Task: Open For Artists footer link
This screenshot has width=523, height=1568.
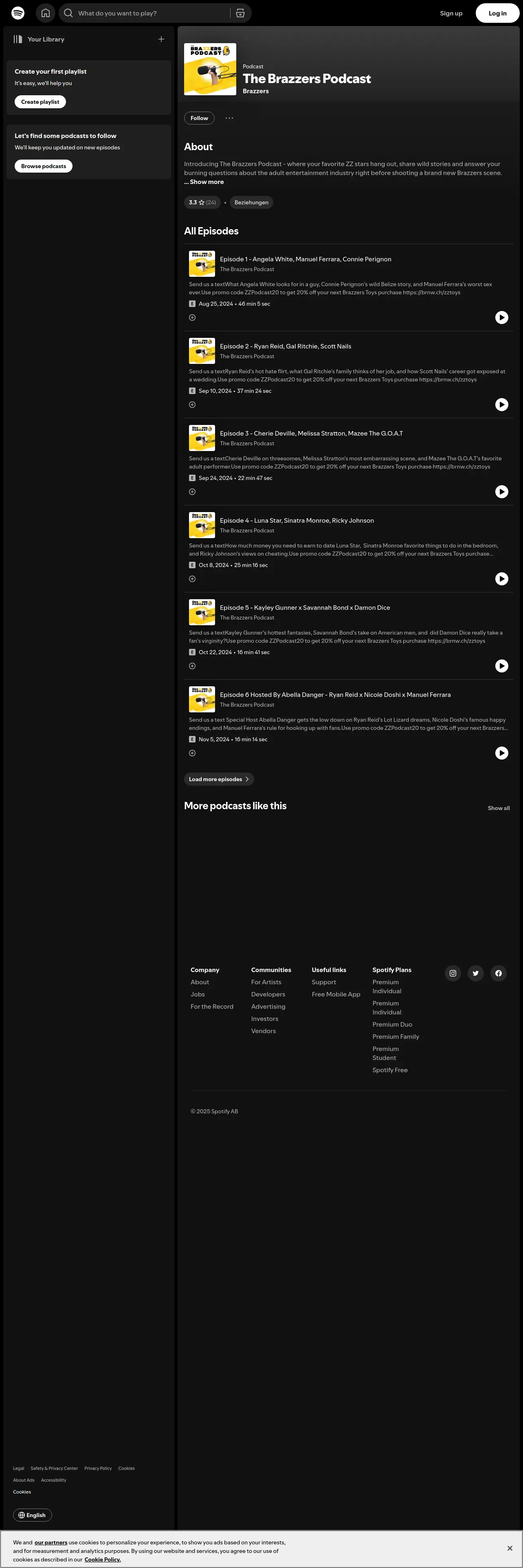Action: (x=266, y=982)
